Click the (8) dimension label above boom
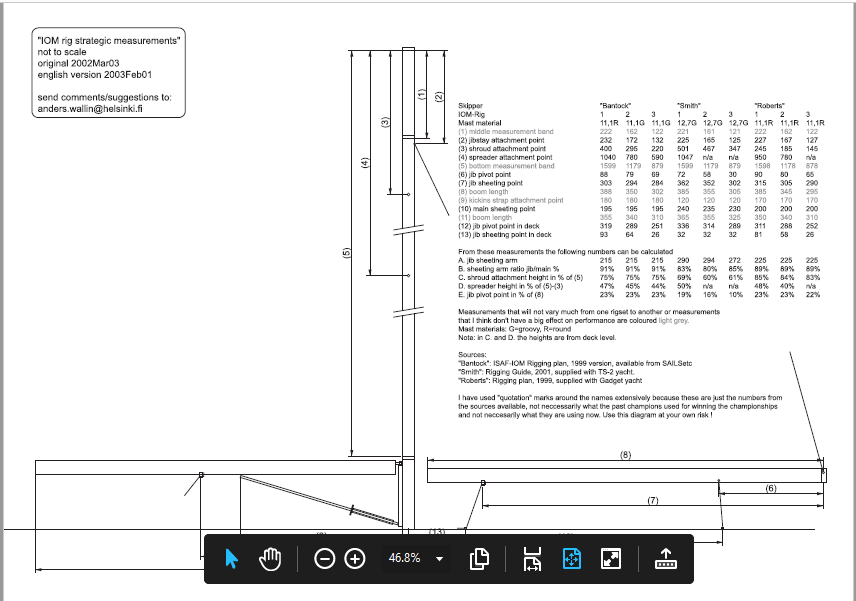 coord(625,455)
